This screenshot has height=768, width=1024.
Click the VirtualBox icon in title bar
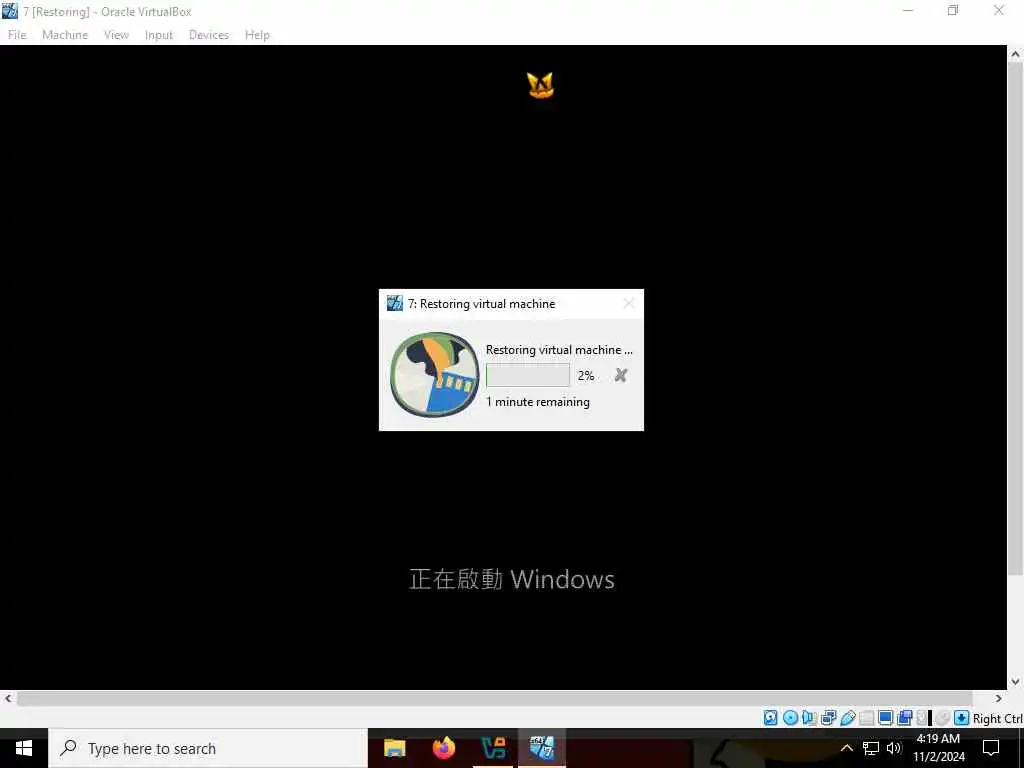10,11
